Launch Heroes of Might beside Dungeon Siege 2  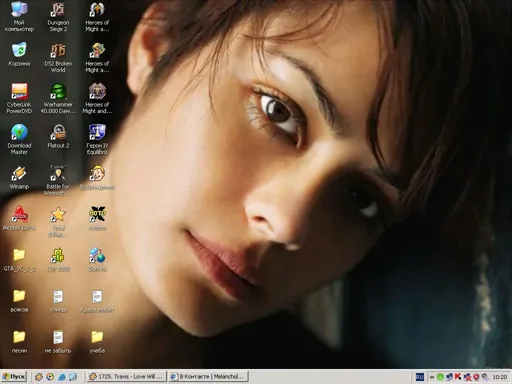pyautogui.click(x=97, y=17)
